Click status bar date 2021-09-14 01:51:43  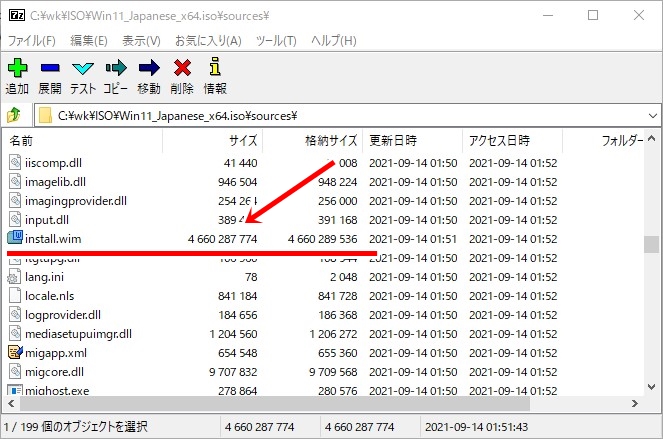click(x=476, y=427)
